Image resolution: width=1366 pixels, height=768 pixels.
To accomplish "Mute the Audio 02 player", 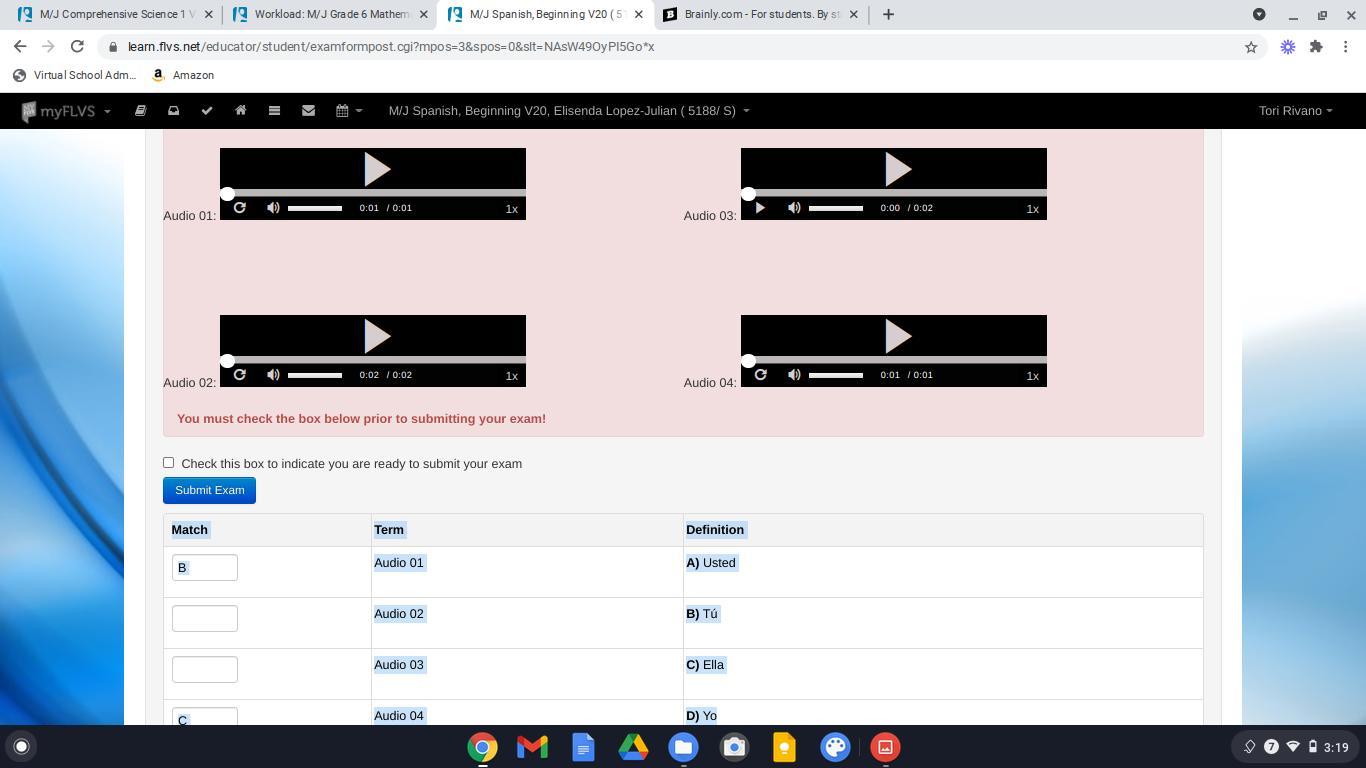I will 273,375.
